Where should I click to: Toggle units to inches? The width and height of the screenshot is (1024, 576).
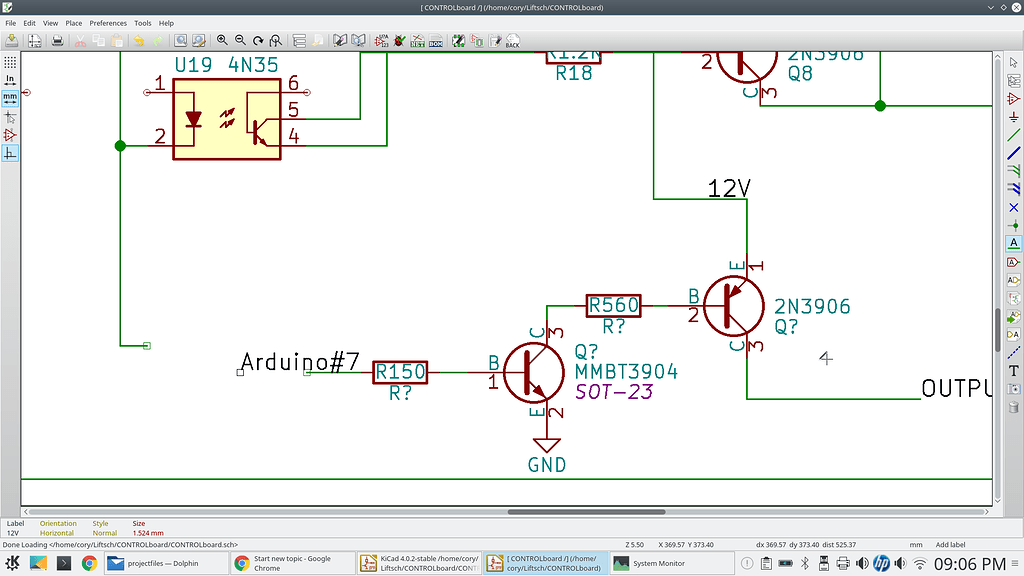[x=10, y=79]
